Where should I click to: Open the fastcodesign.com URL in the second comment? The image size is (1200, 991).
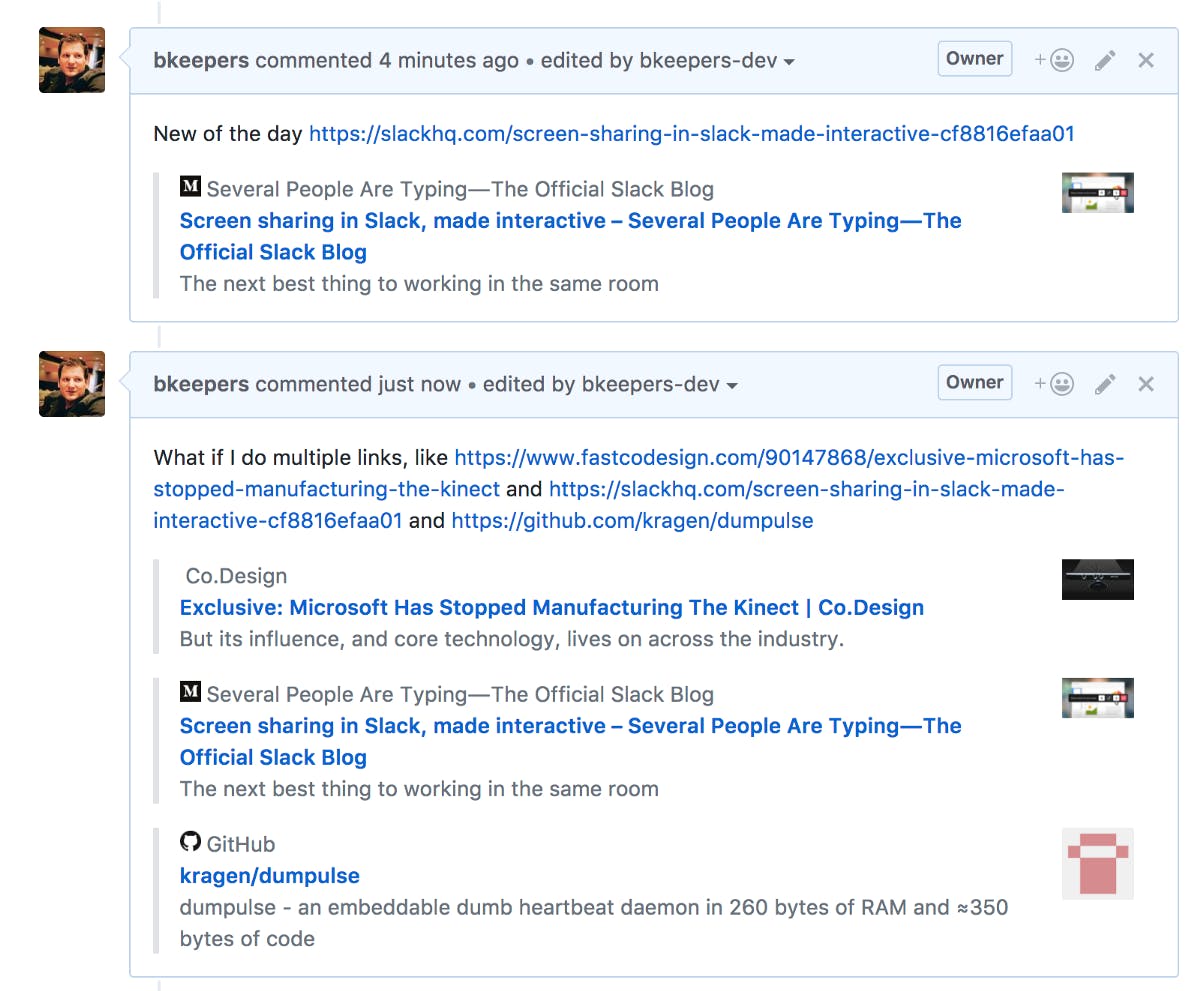click(788, 457)
